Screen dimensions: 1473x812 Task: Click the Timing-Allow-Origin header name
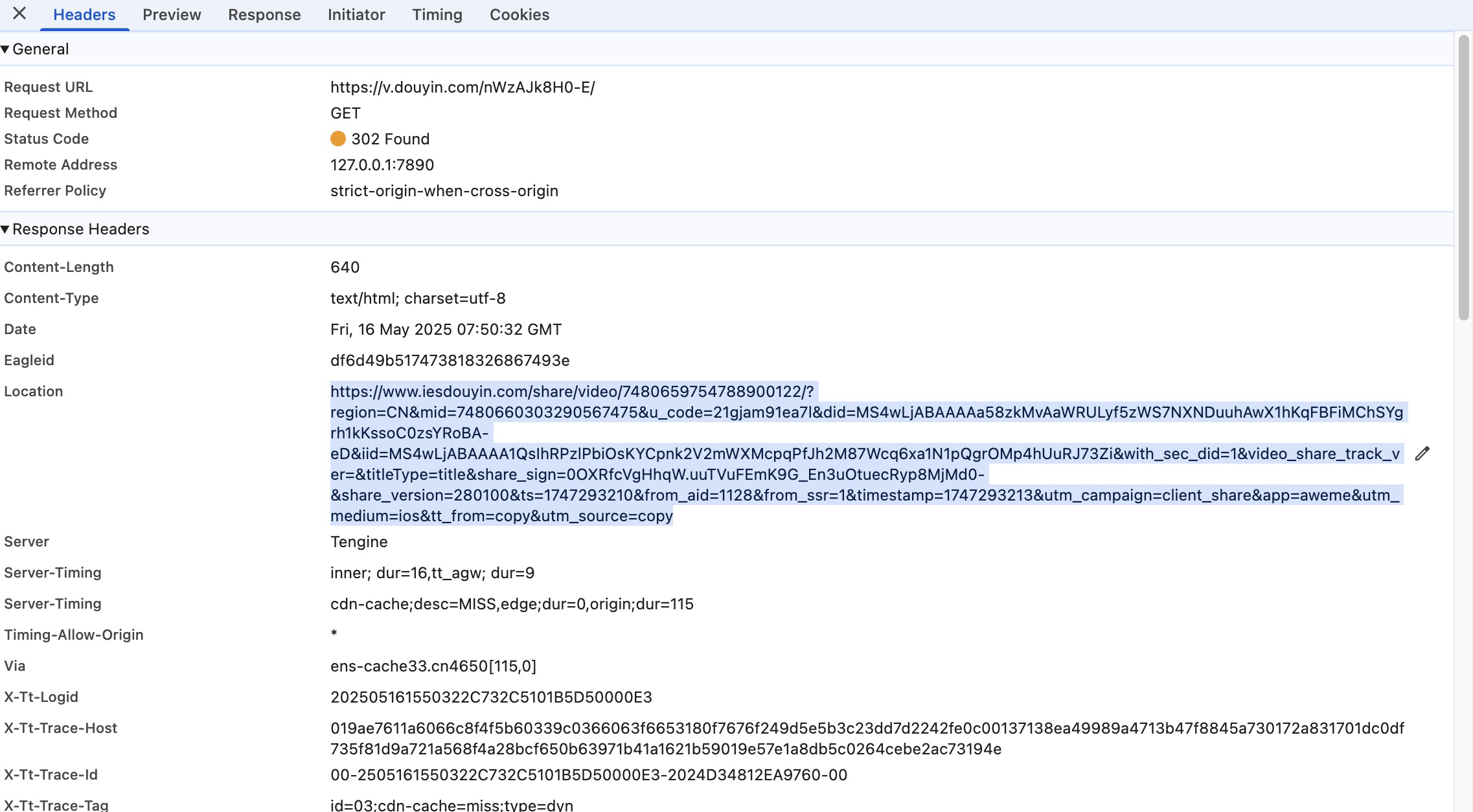(x=74, y=635)
